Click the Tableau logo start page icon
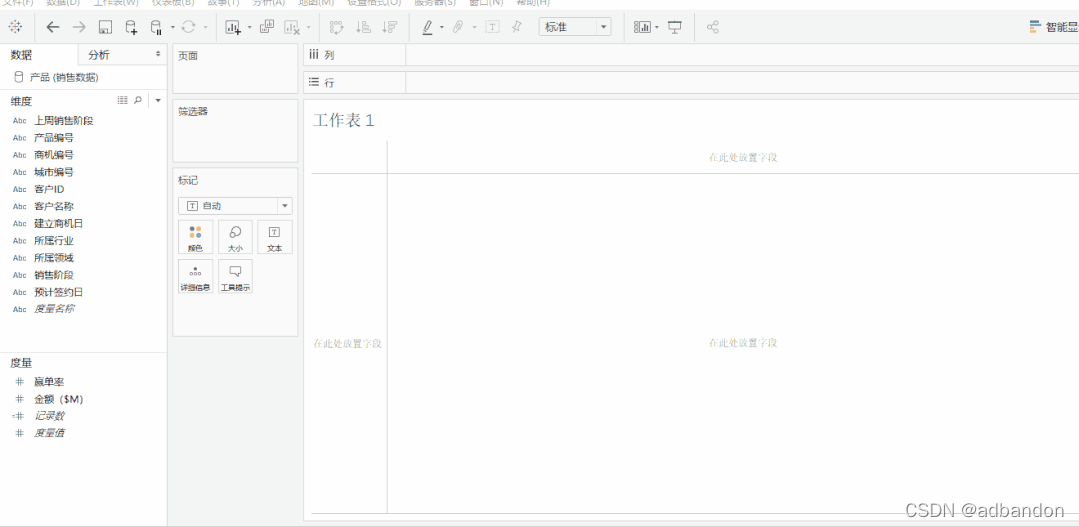The image size is (1079, 527). tap(15, 28)
